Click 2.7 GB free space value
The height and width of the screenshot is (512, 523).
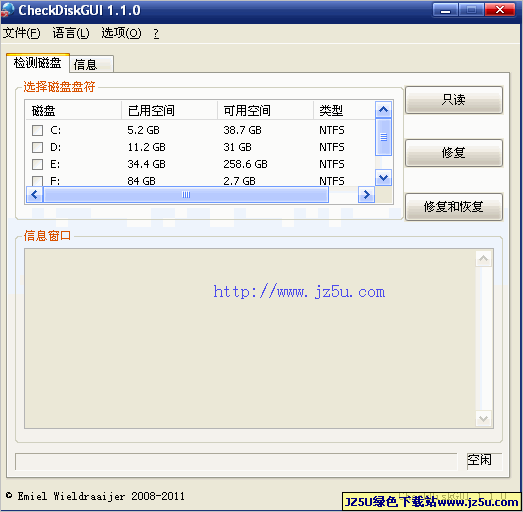click(239, 181)
